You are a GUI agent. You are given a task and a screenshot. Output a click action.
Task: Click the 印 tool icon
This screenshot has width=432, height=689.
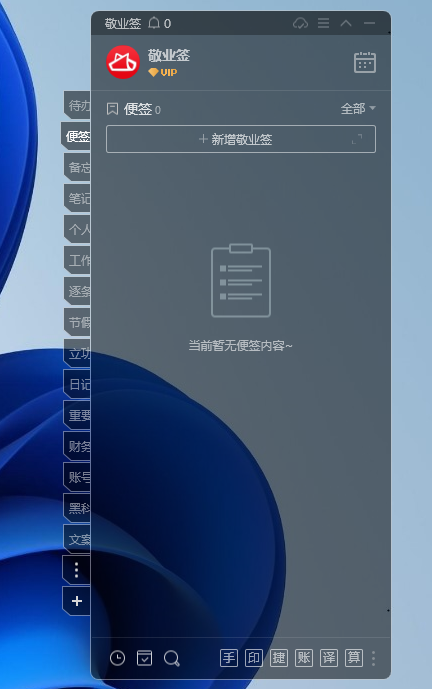254,658
